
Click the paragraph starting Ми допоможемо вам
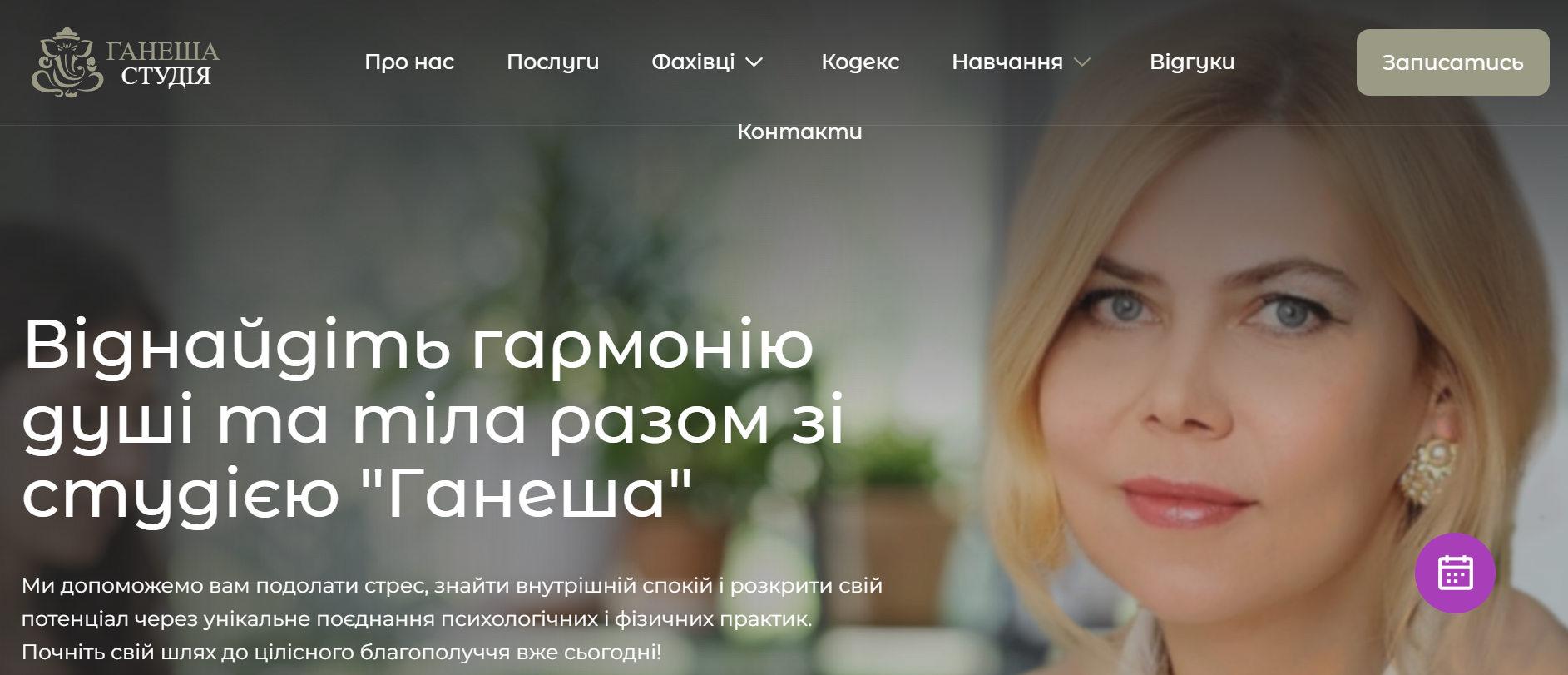point(452,618)
